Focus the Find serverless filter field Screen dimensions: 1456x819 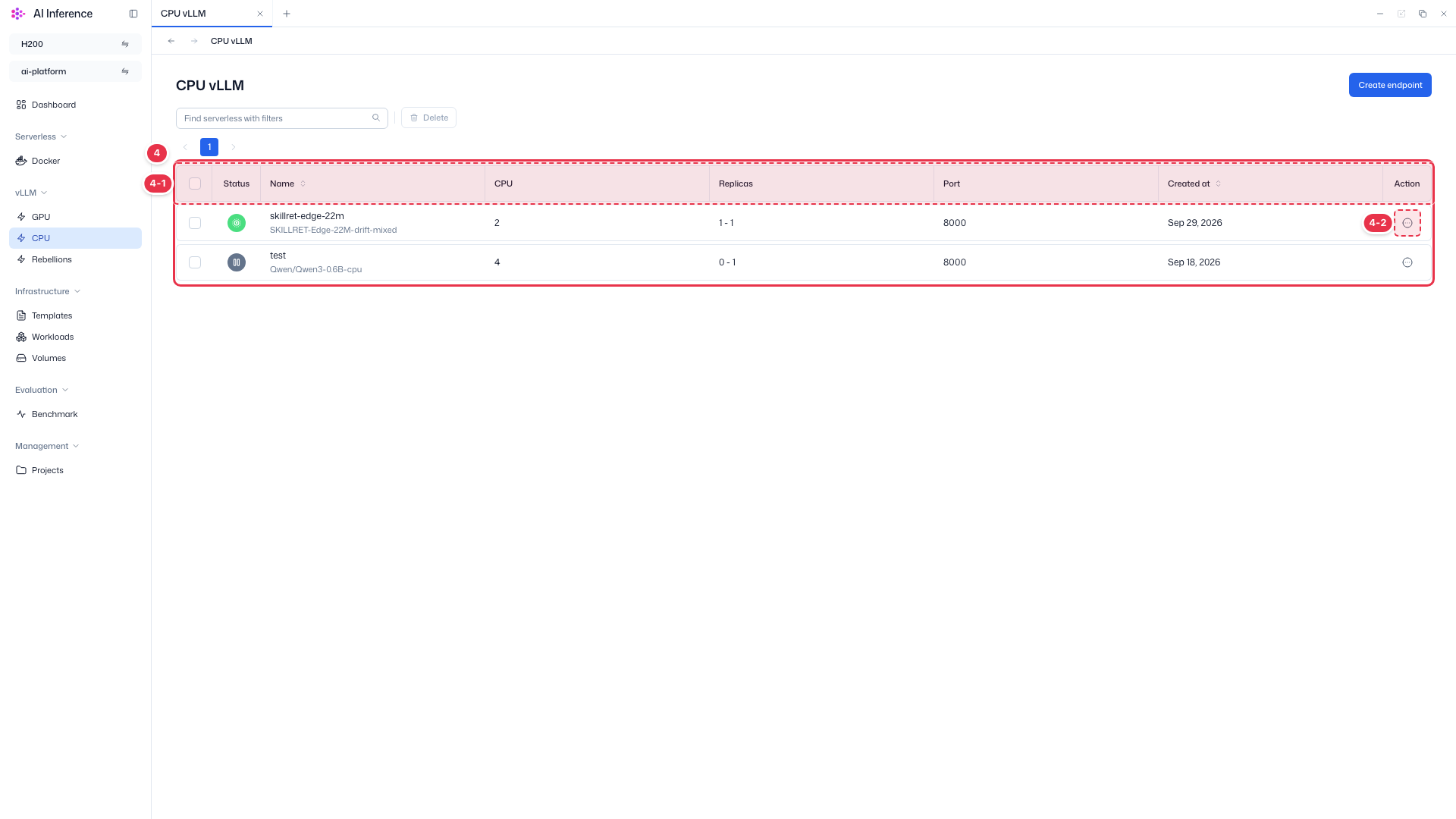pyautogui.click(x=282, y=118)
